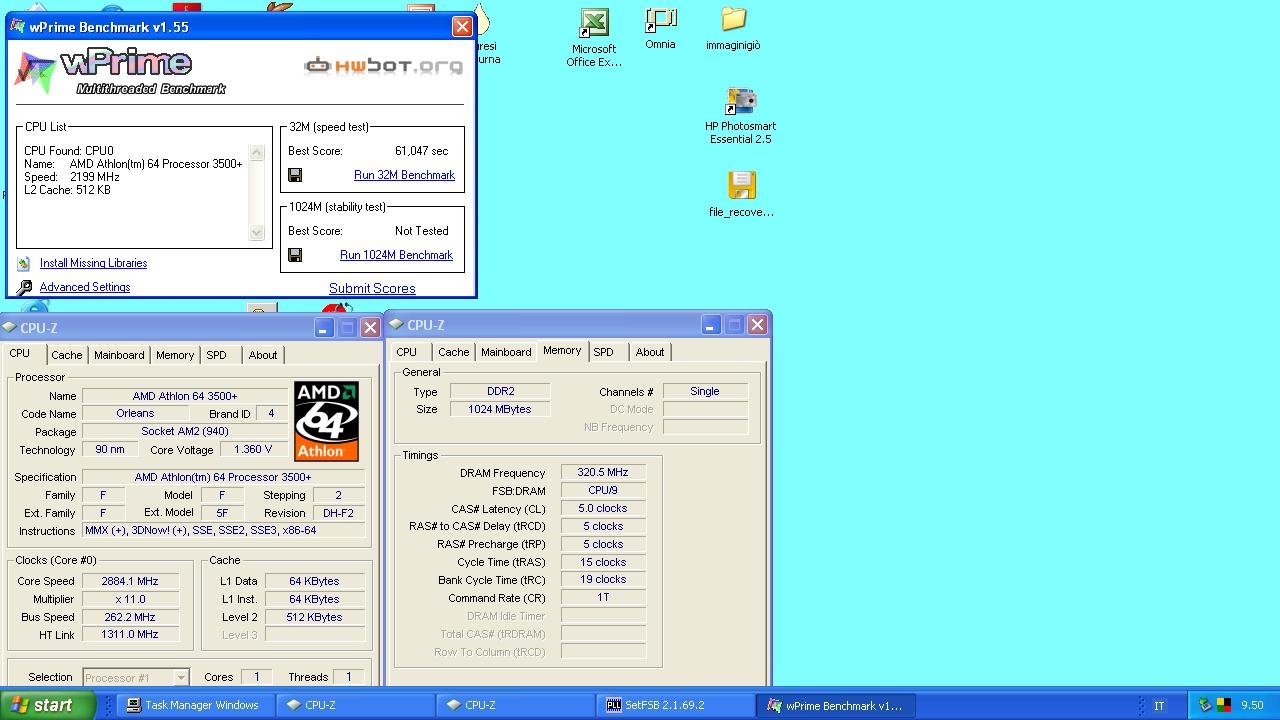Open the Advanced Settings link

[85, 287]
